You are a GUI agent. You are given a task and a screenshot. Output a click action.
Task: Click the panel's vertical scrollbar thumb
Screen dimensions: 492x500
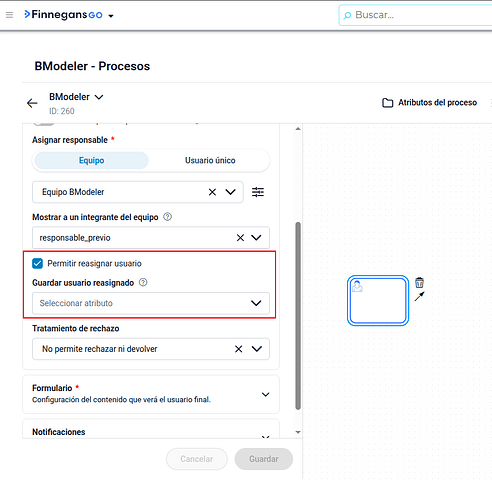(298, 316)
